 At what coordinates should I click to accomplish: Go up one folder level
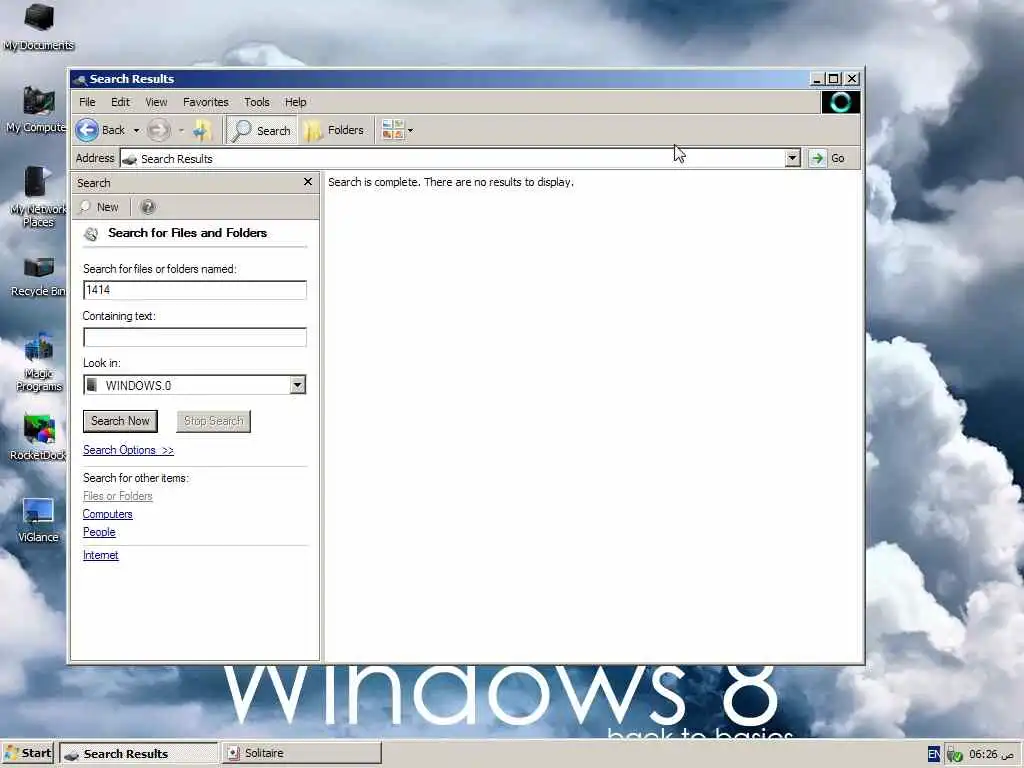tap(203, 130)
